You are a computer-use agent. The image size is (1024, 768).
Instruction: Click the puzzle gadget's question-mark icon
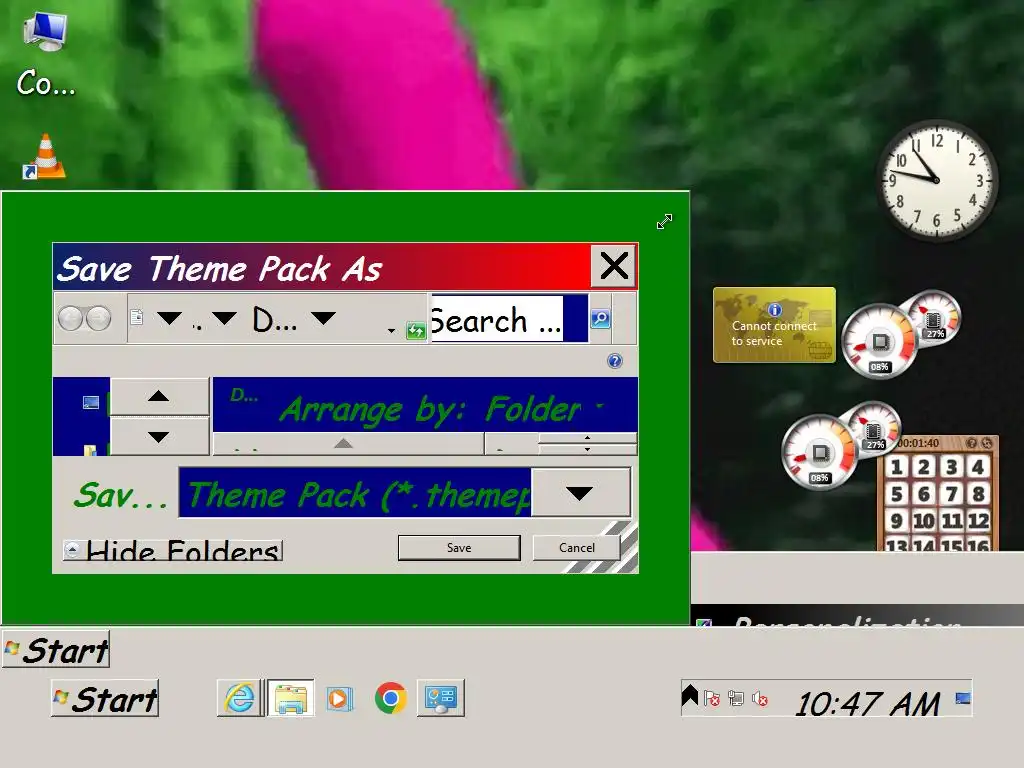tap(971, 443)
